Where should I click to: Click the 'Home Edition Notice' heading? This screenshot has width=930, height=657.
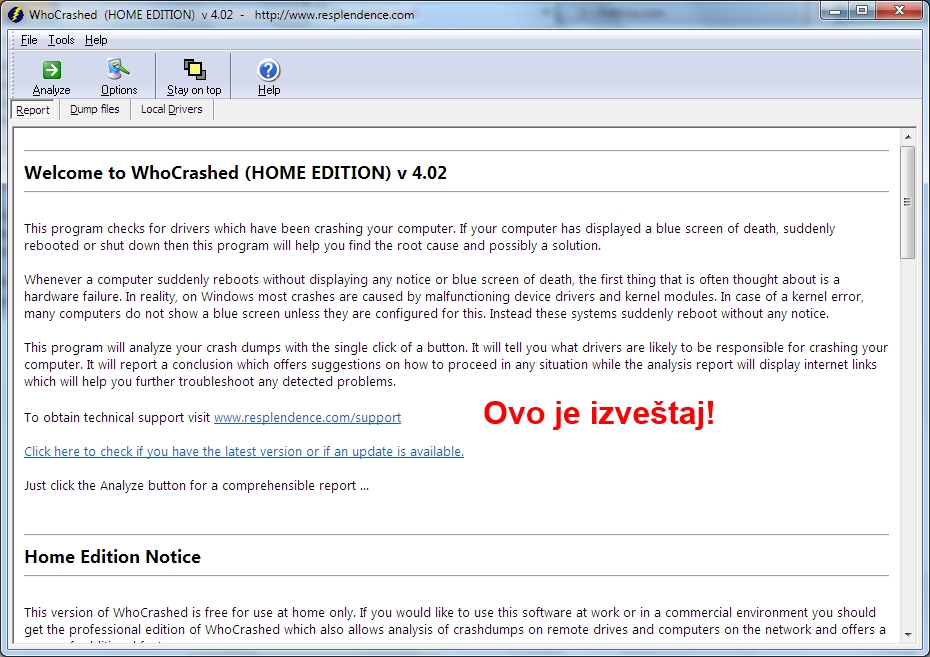tap(113, 557)
